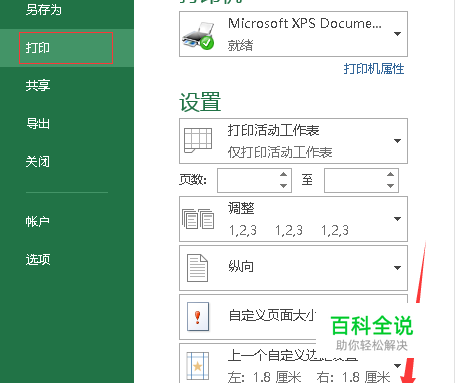Expand the 纵向 orientation dropdown arrow
Image resolution: width=455 pixels, height=383 pixels.
[x=397, y=268]
